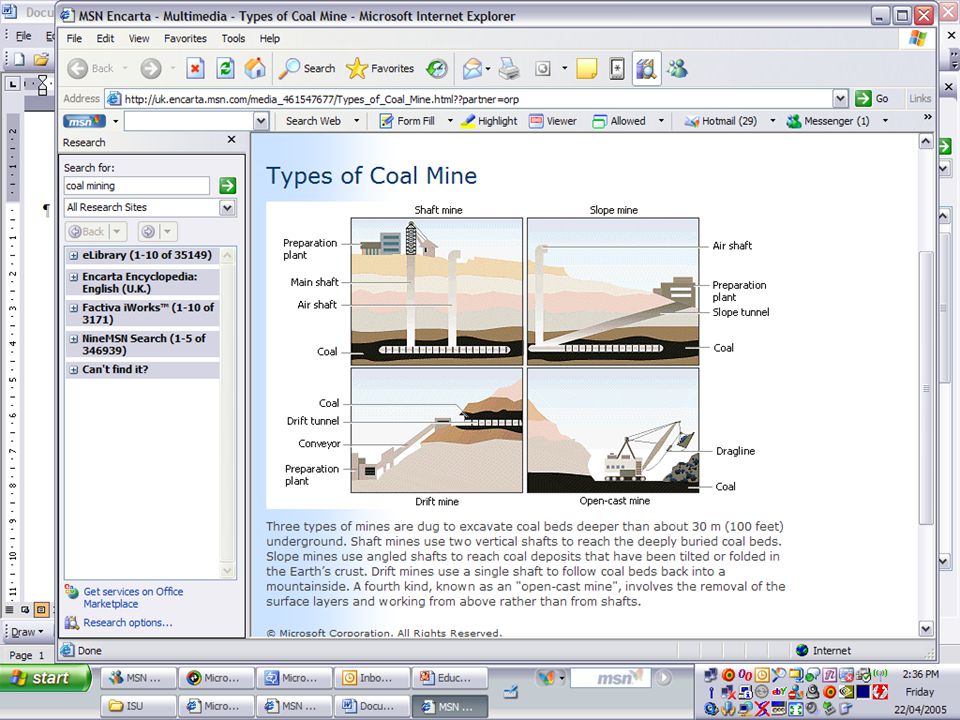Refresh the page with the green arrows icon
Image resolution: width=960 pixels, height=720 pixels.
(225, 69)
